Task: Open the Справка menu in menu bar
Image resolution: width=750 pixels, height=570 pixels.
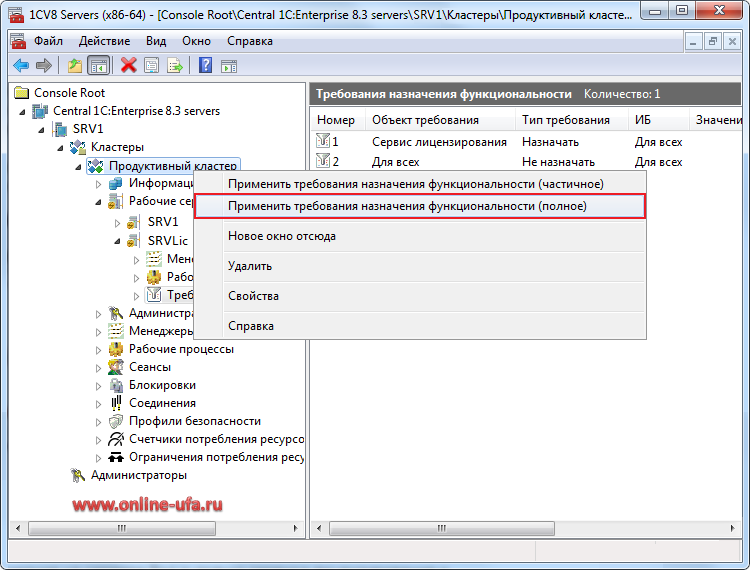Action: coord(250,41)
